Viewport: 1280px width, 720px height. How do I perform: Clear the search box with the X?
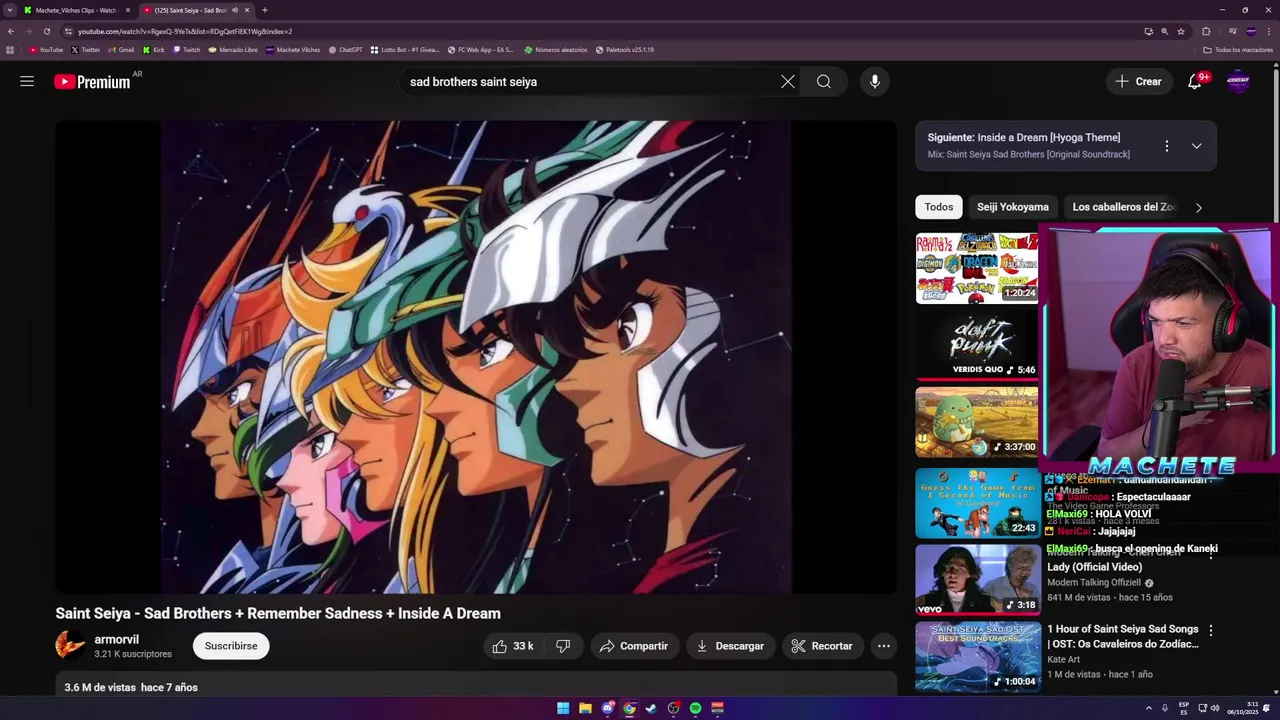[x=788, y=82]
